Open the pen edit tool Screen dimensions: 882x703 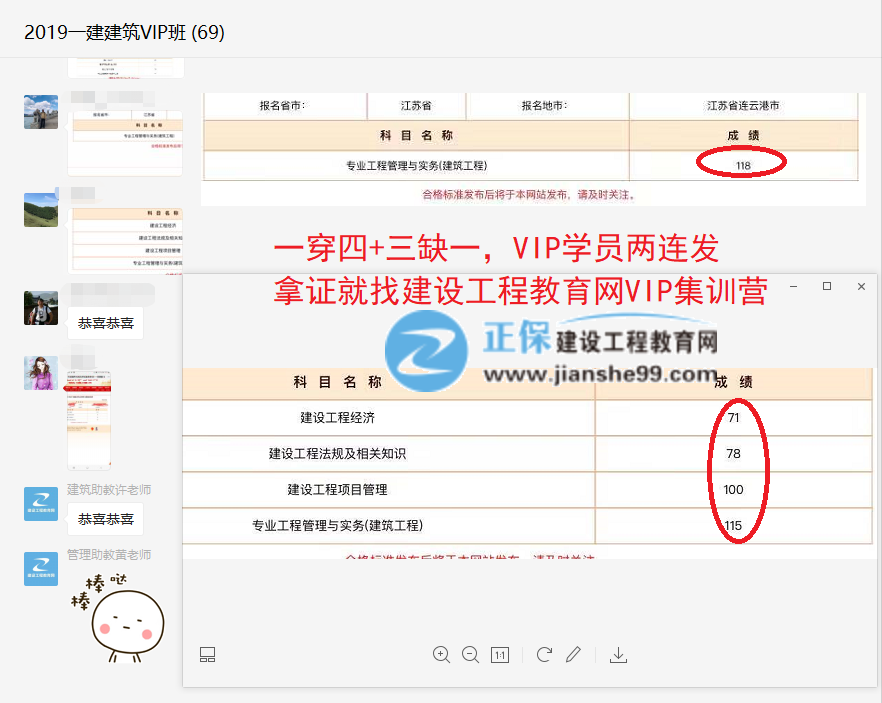pos(573,655)
